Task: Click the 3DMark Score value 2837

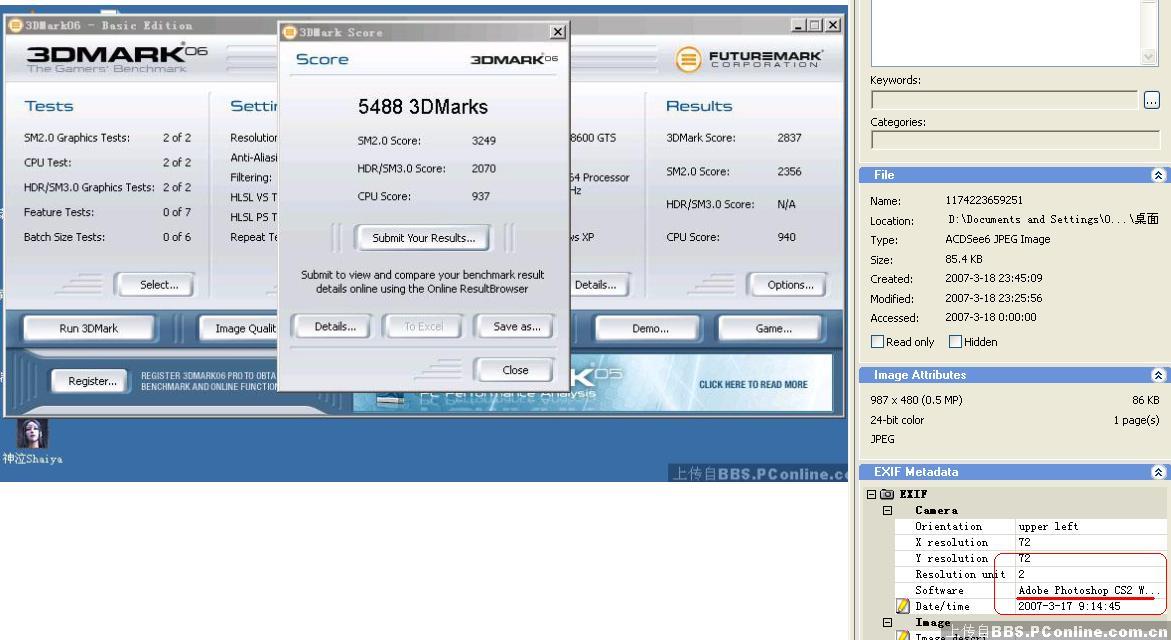Action: pyautogui.click(x=789, y=138)
